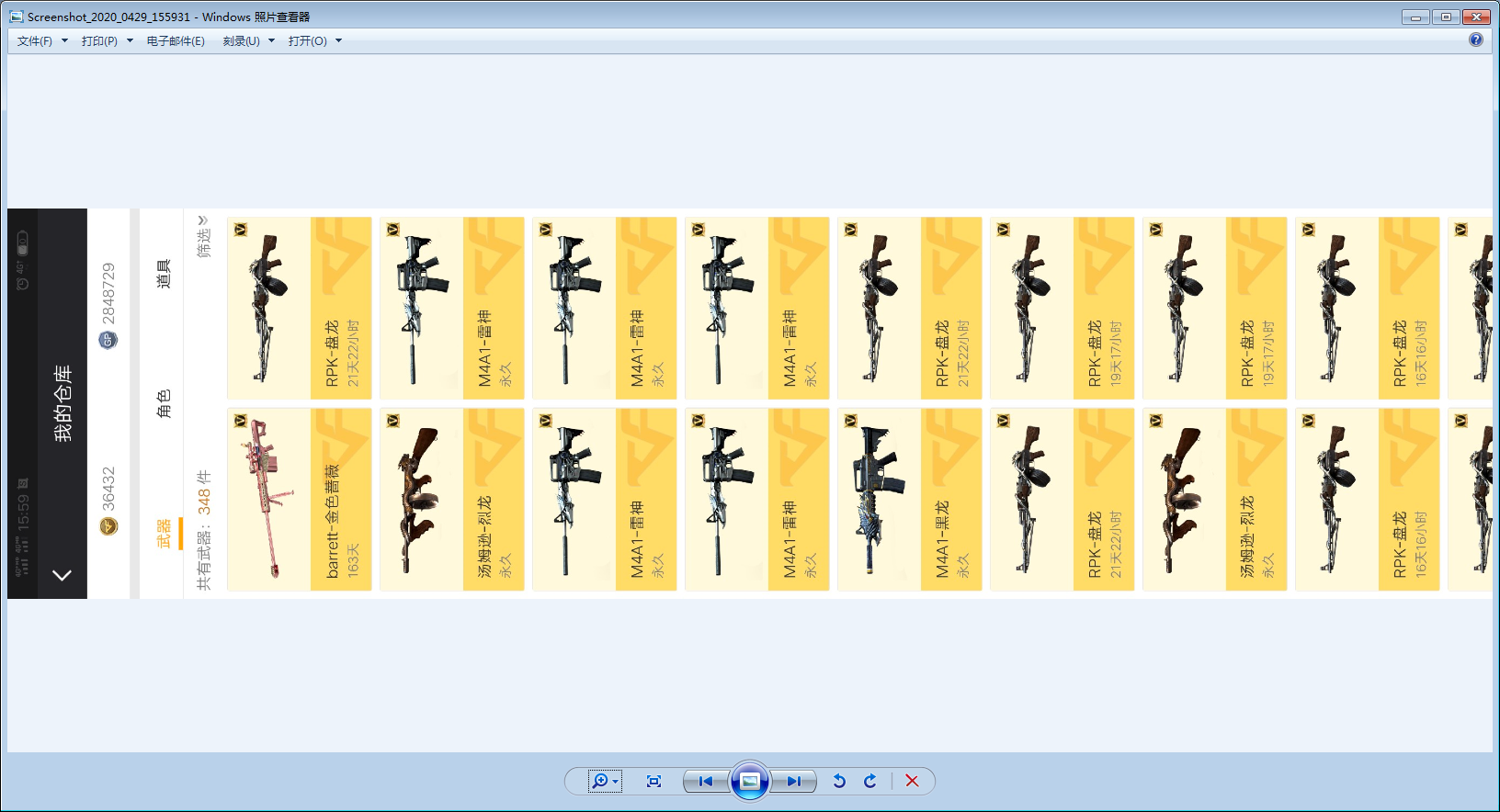1500x812 pixels.
Task: Open the 打印(P) menu
Action: click(107, 40)
